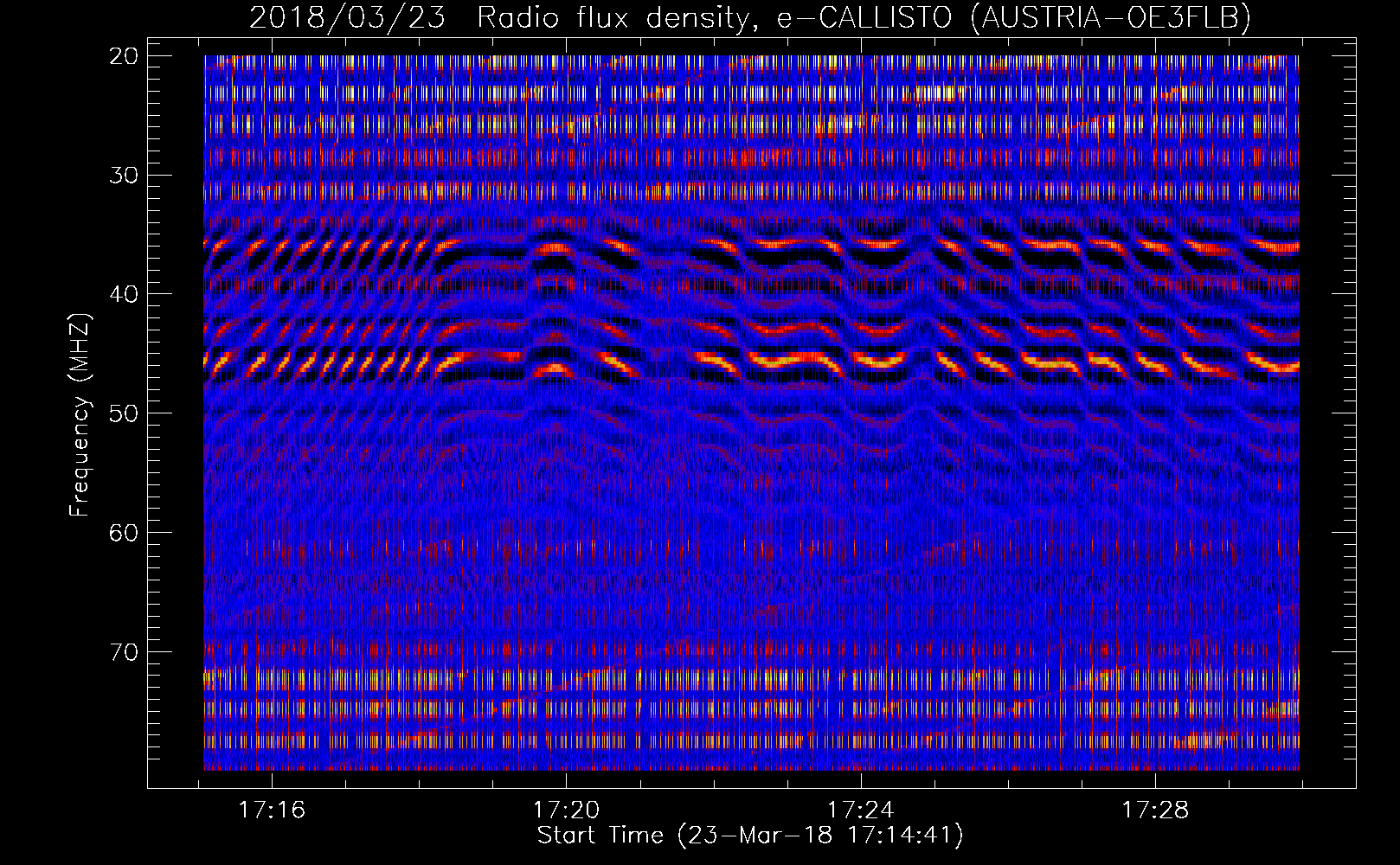Click the Frequency (MHZ) axis label
Screen dimensions: 1400x865
[80, 414]
